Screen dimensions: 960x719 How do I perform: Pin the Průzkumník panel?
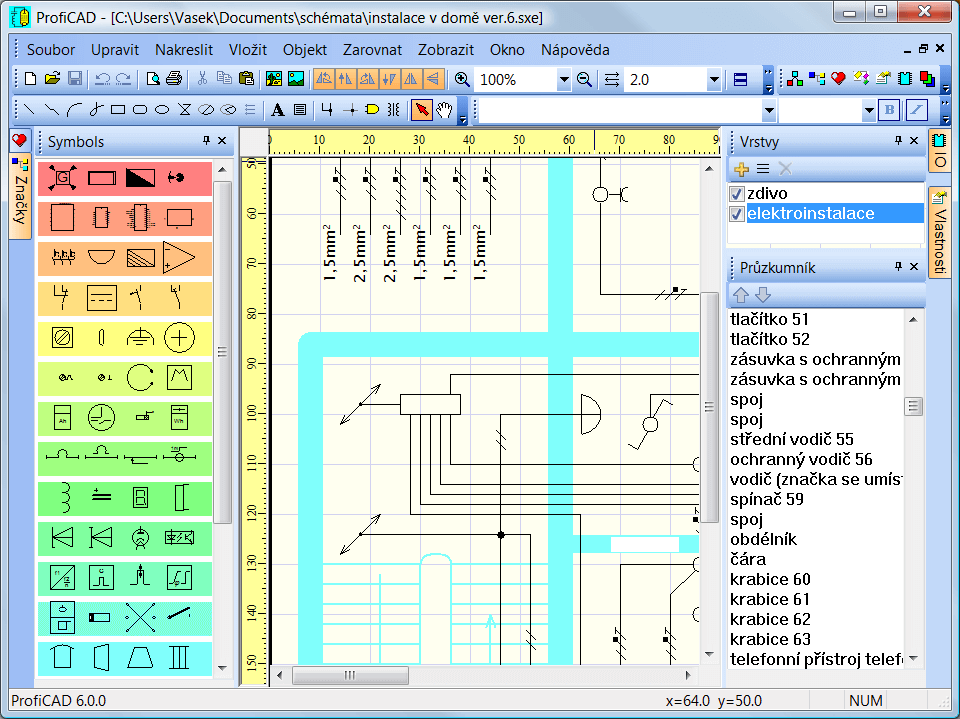point(898,266)
